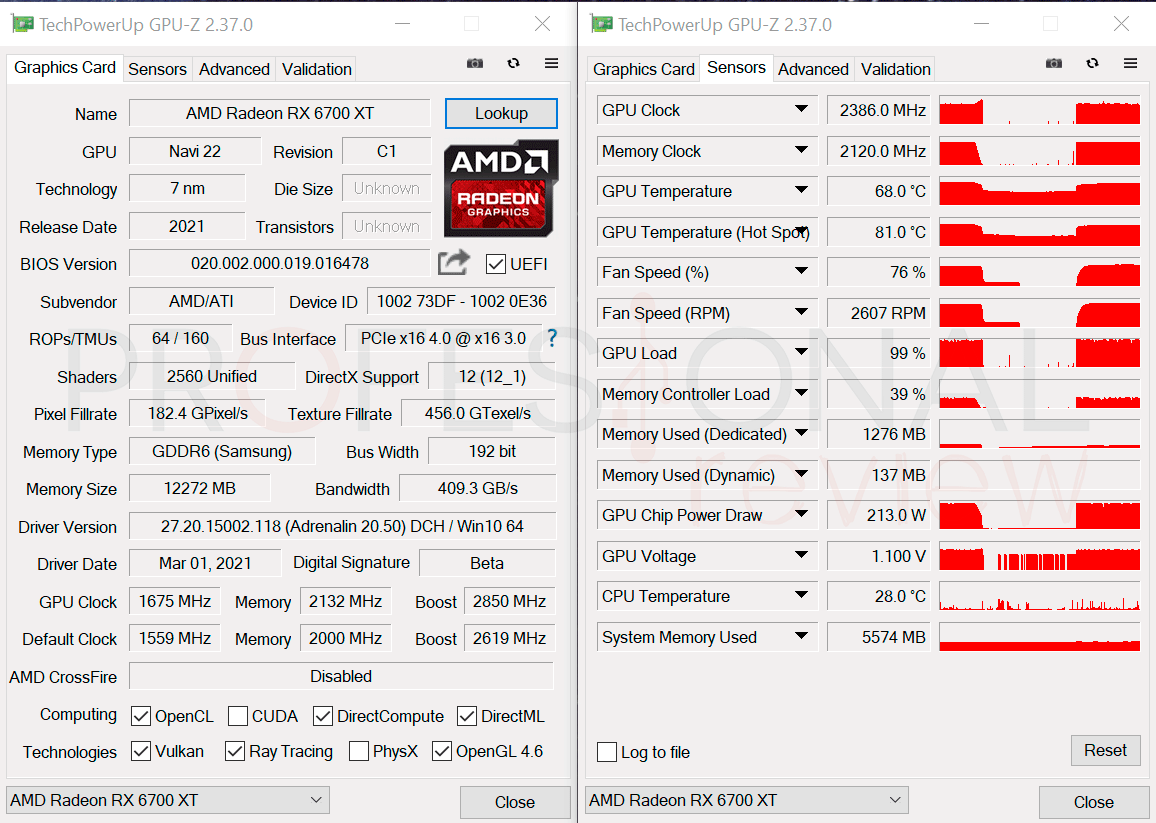Viewport: 1156px width, 823px height.
Task: Click the Memory Size 12272 MB value
Action: pos(199,488)
